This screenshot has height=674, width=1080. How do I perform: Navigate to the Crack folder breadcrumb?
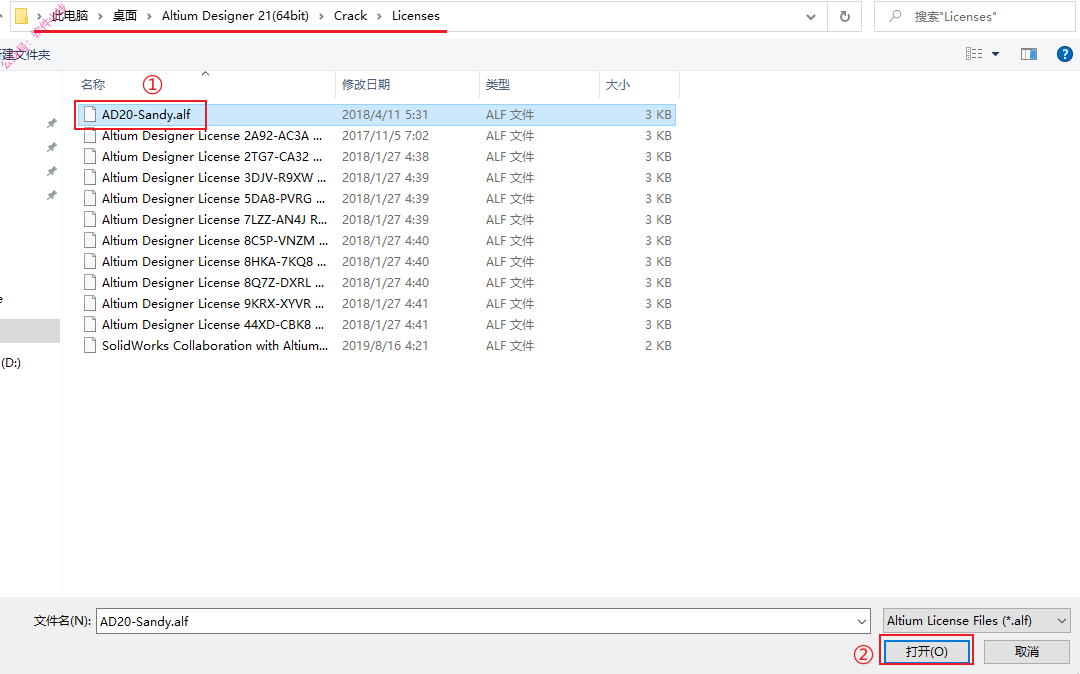pos(351,16)
